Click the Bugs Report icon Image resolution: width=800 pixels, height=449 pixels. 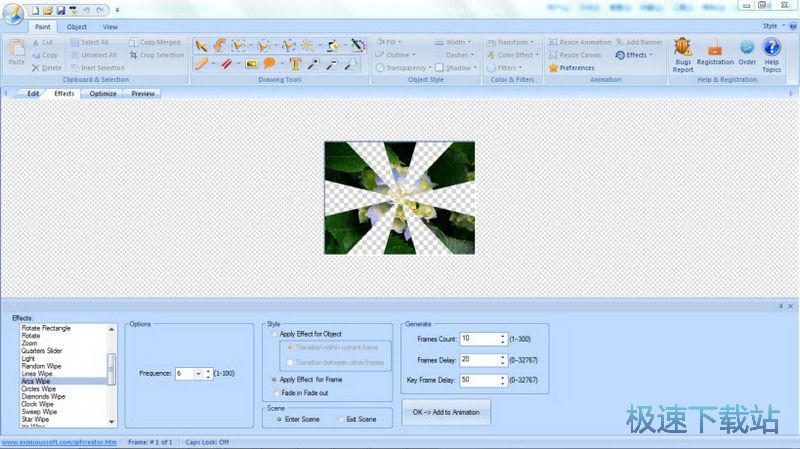[x=683, y=54]
